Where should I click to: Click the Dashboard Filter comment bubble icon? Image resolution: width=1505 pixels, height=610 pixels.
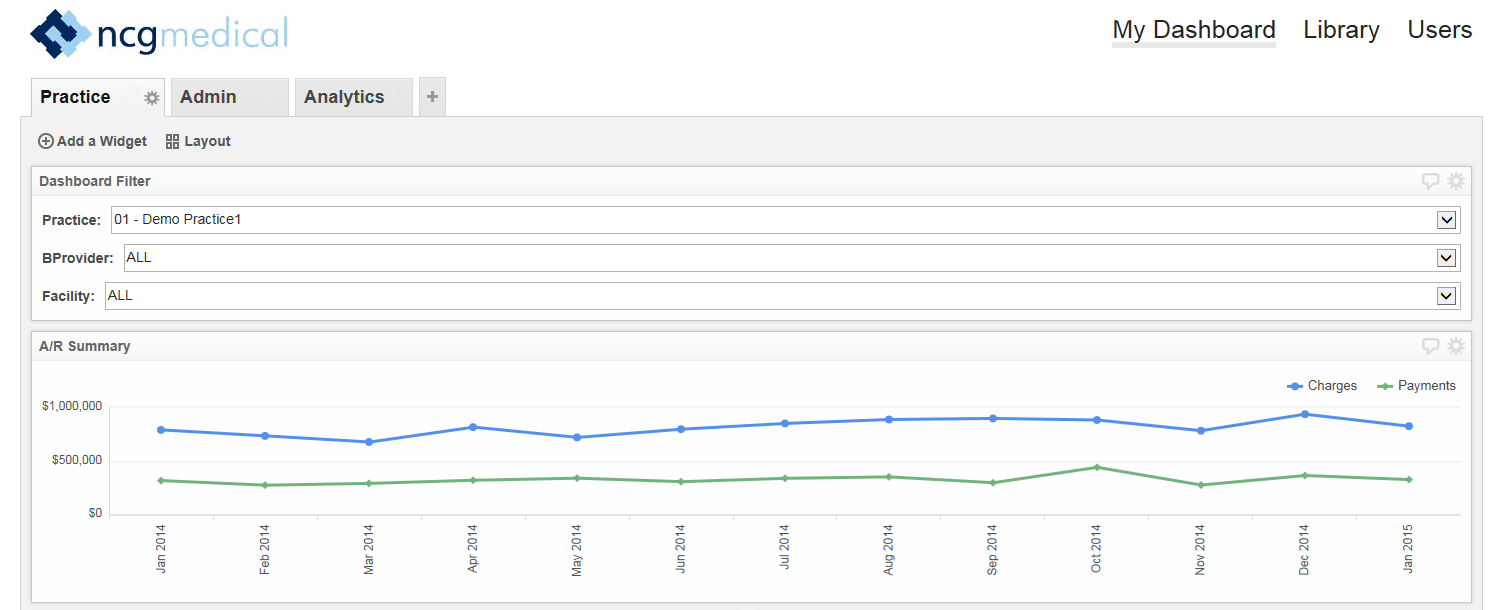1431,181
